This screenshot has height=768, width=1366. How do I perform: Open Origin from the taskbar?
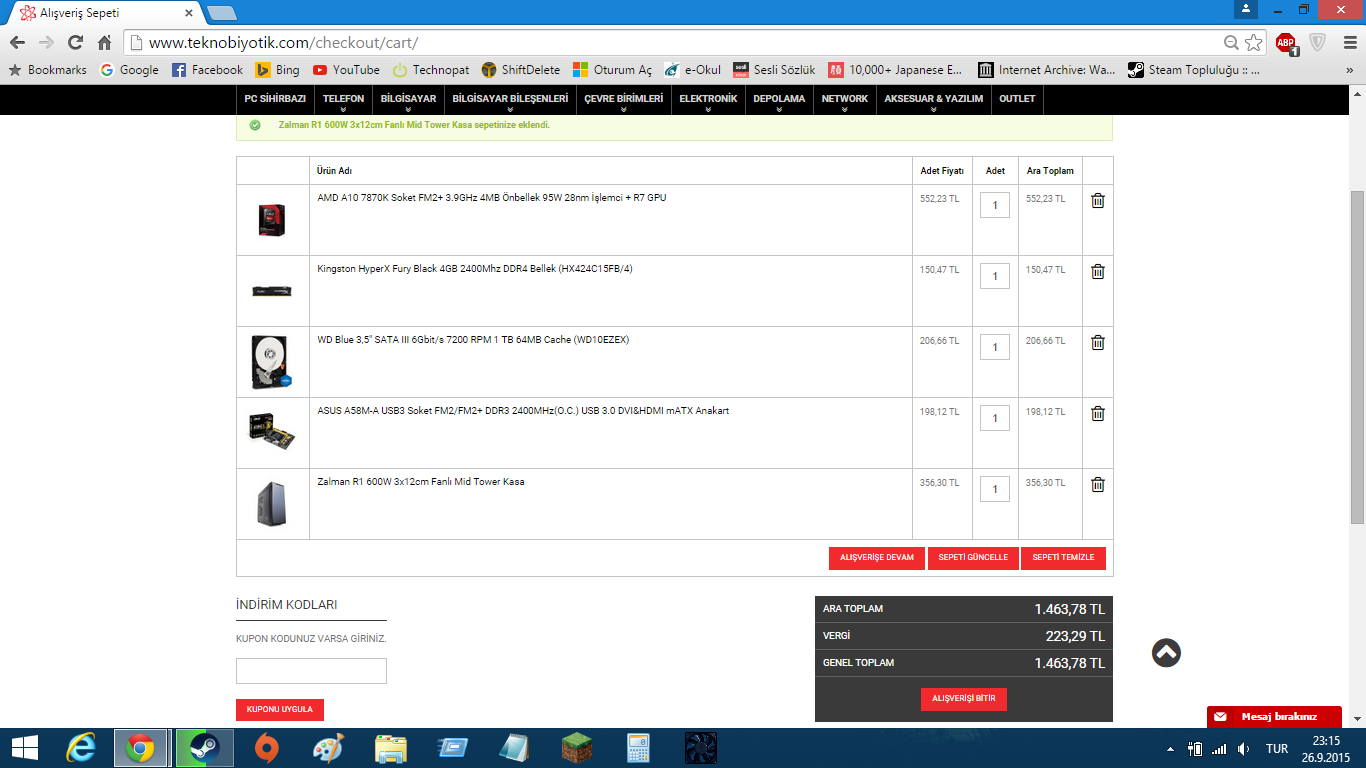[x=266, y=748]
